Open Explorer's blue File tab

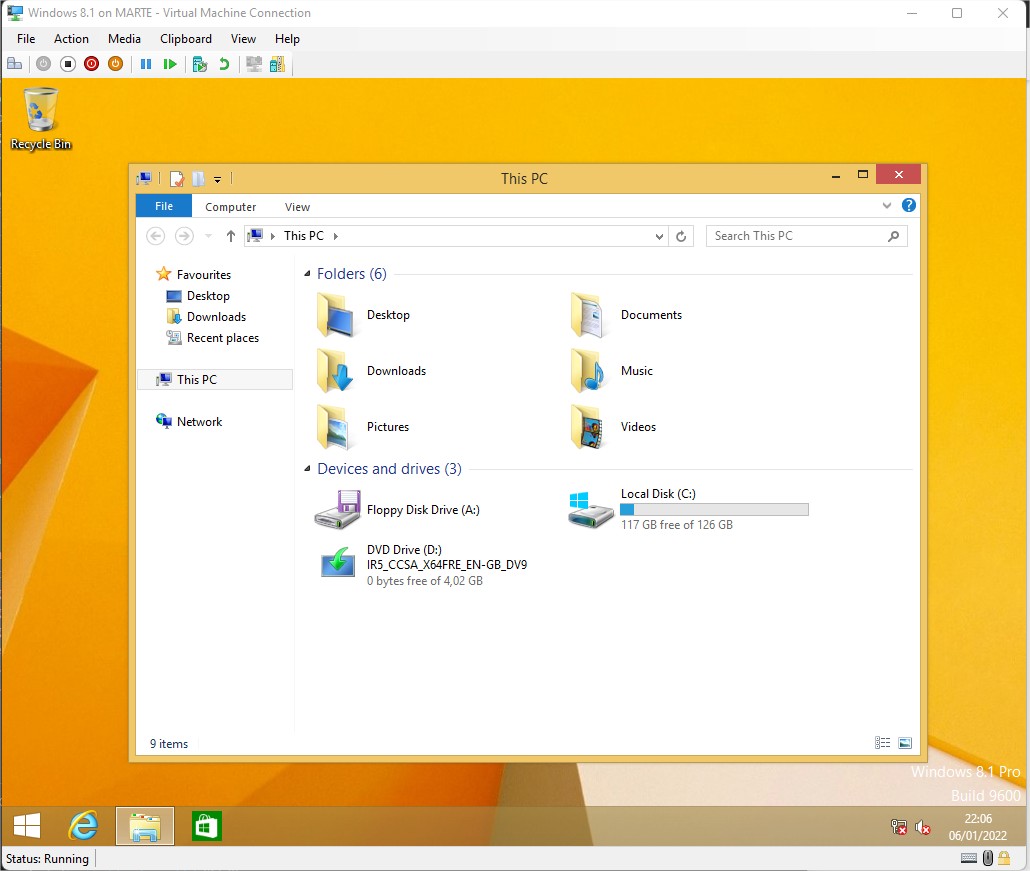click(x=164, y=206)
